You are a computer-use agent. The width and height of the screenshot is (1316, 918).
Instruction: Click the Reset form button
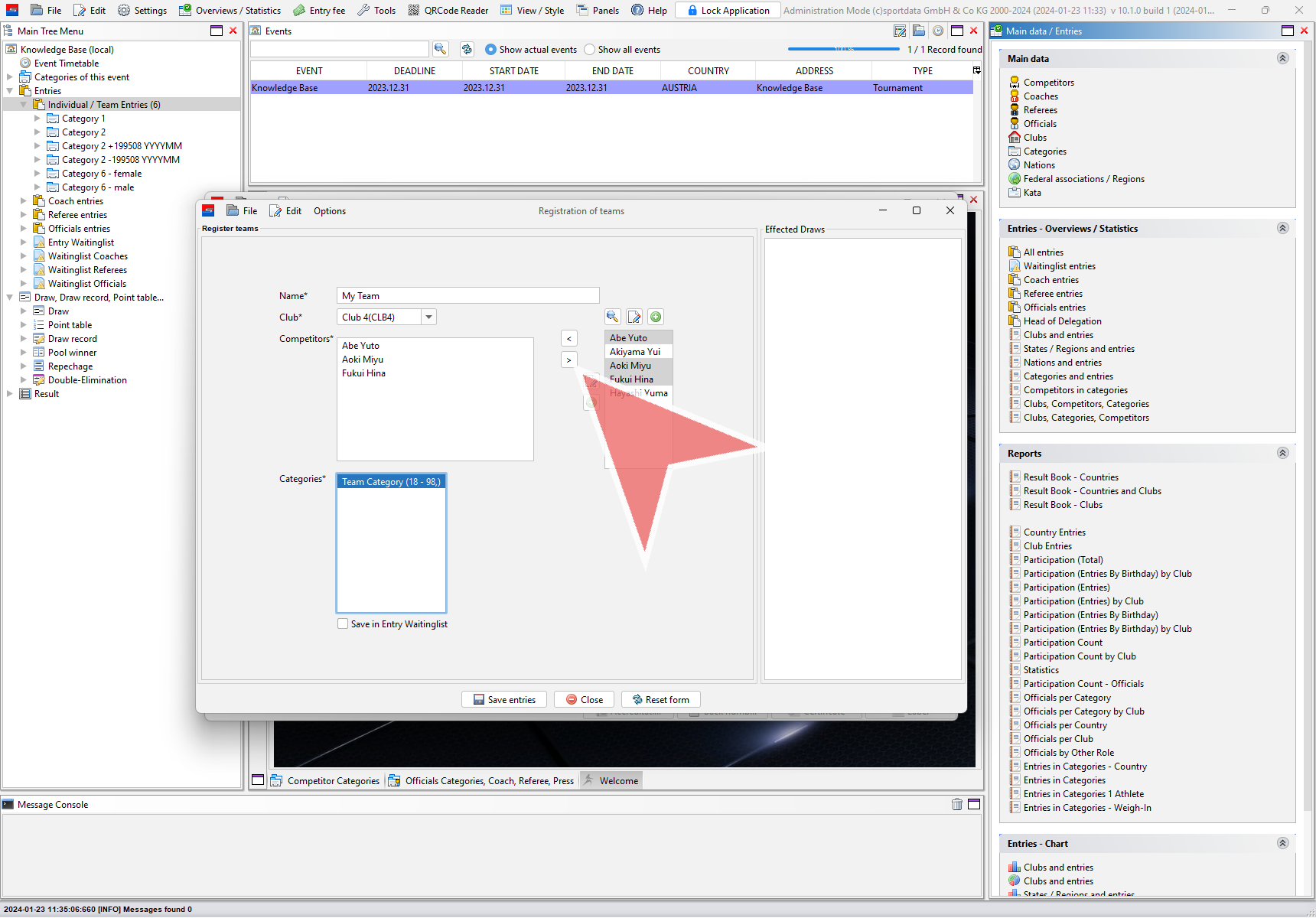pos(660,699)
